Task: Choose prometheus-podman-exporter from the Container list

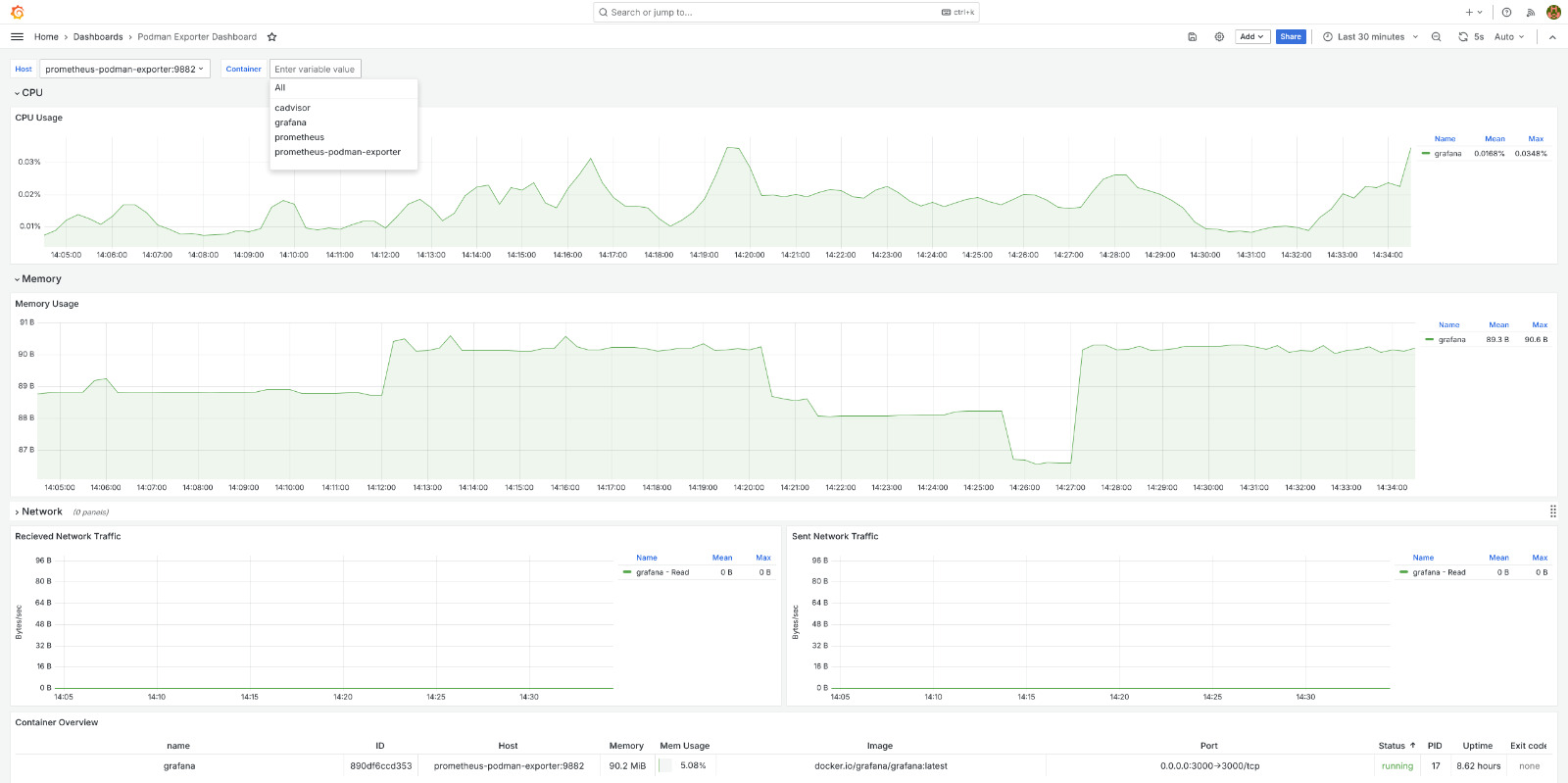Action: pyautogui.click(x=344, y=152)
